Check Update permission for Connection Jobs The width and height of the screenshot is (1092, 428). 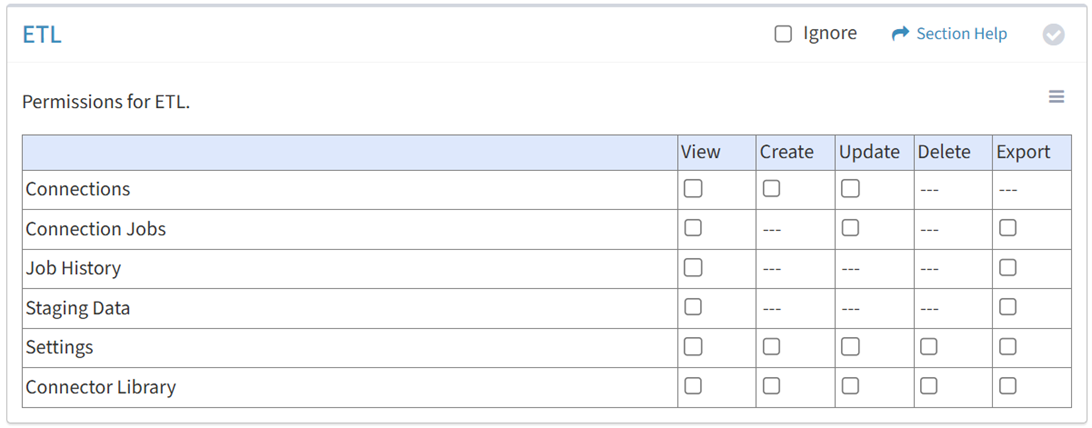(850, 228)
